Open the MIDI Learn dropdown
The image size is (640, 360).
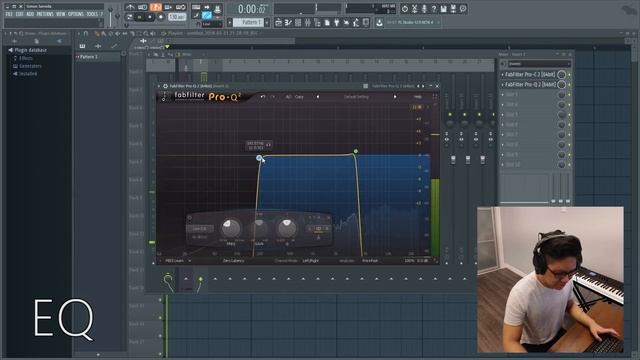coord(178,260)
